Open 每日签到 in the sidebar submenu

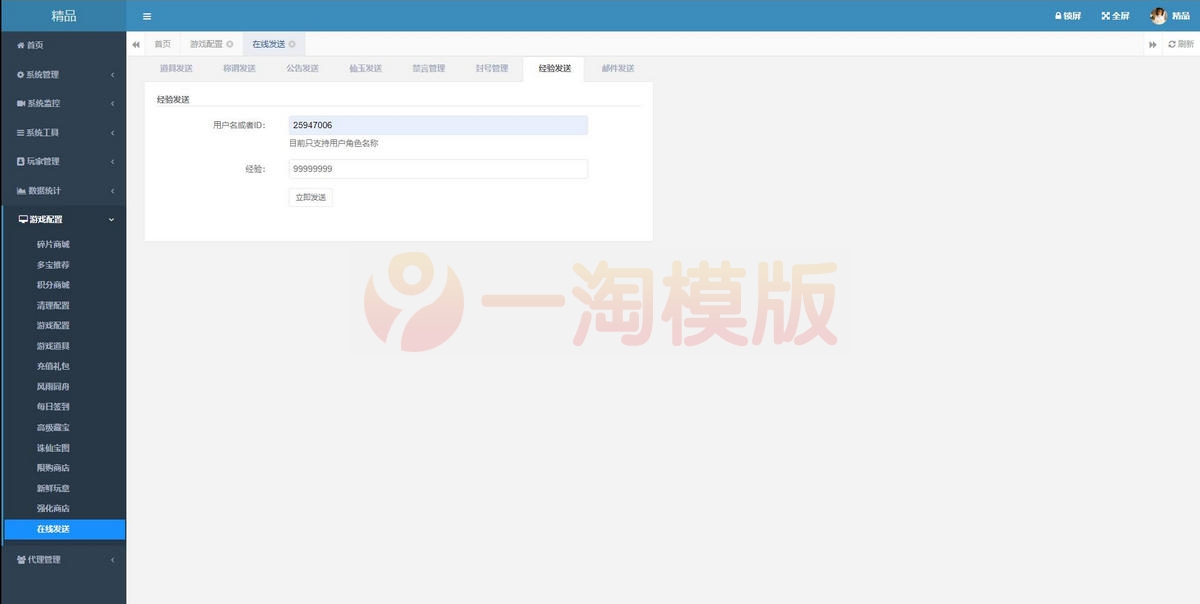[x=53, y=407]
